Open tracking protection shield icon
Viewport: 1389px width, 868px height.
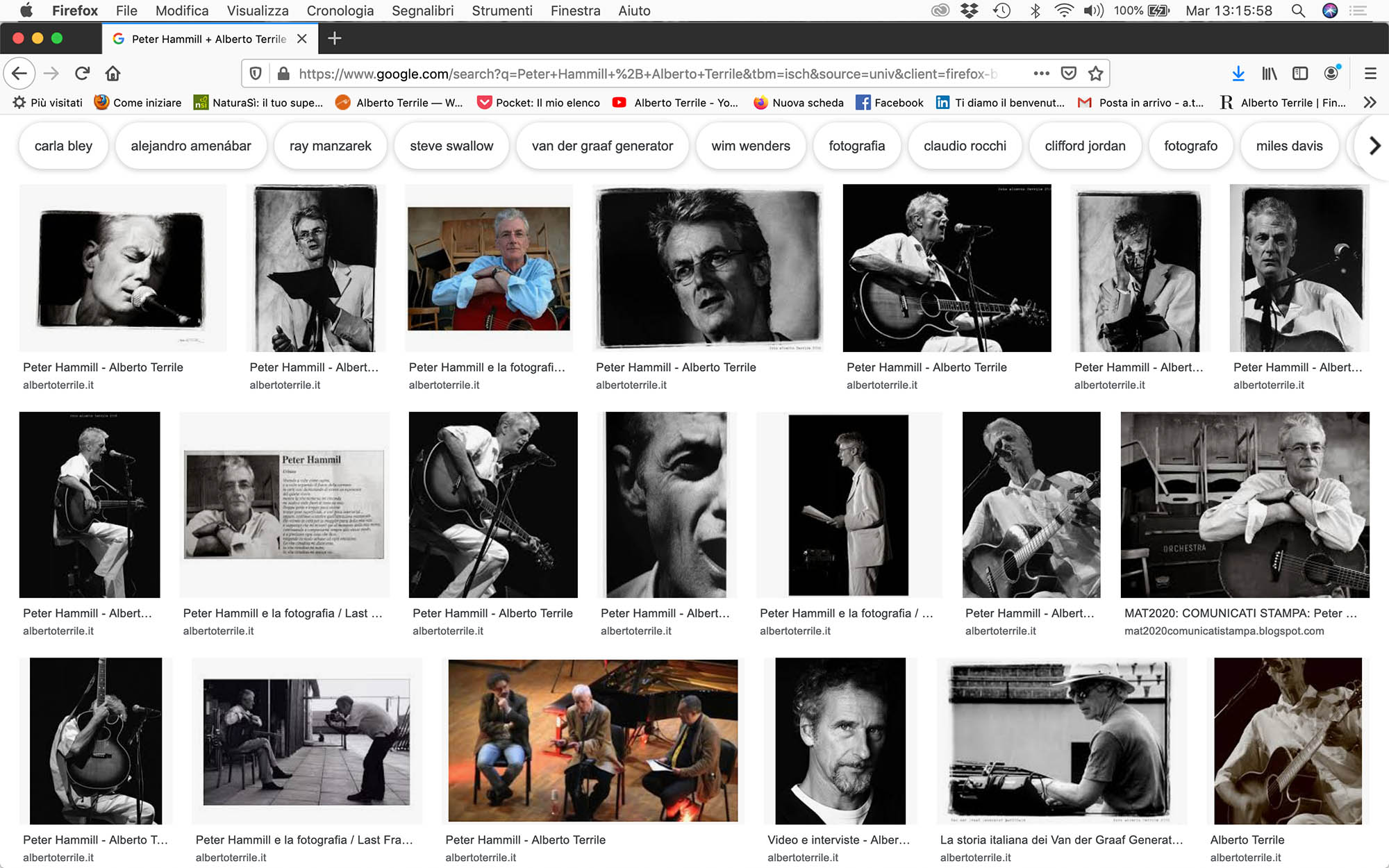(256, 74)
